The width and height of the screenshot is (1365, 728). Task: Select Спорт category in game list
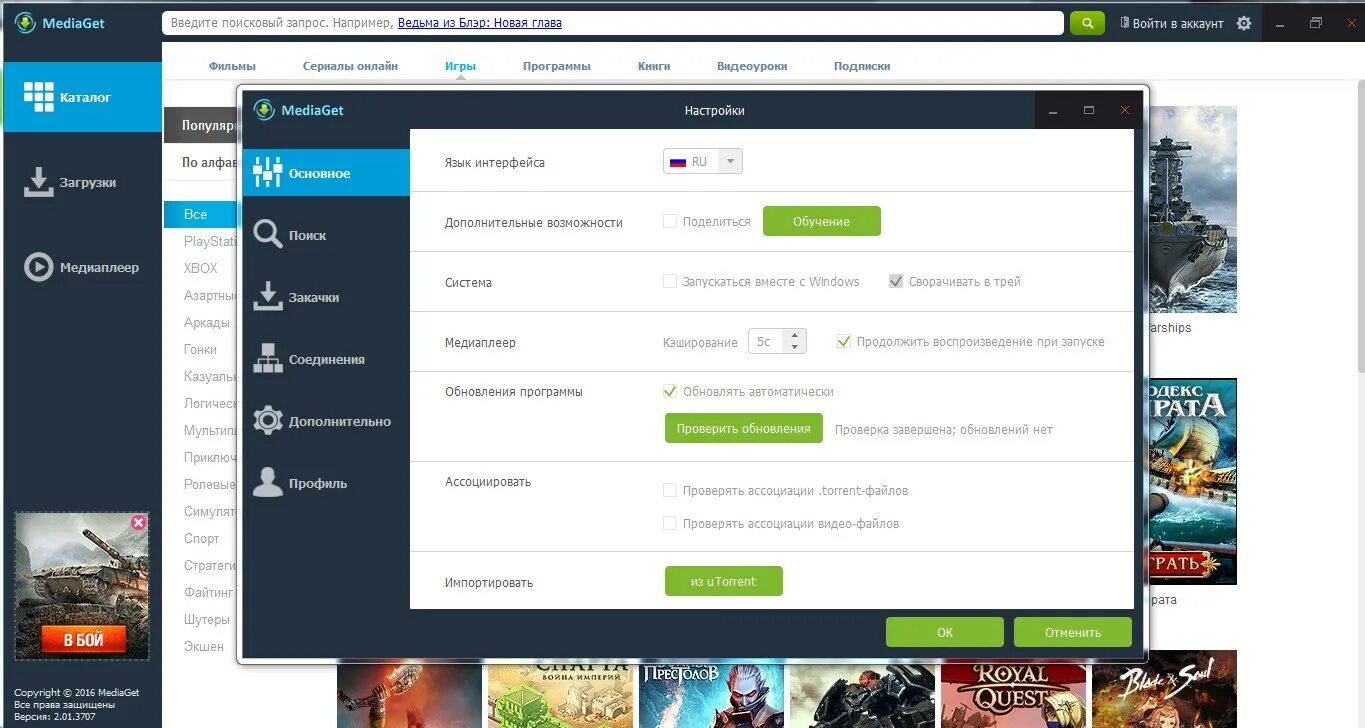point(201,538)
